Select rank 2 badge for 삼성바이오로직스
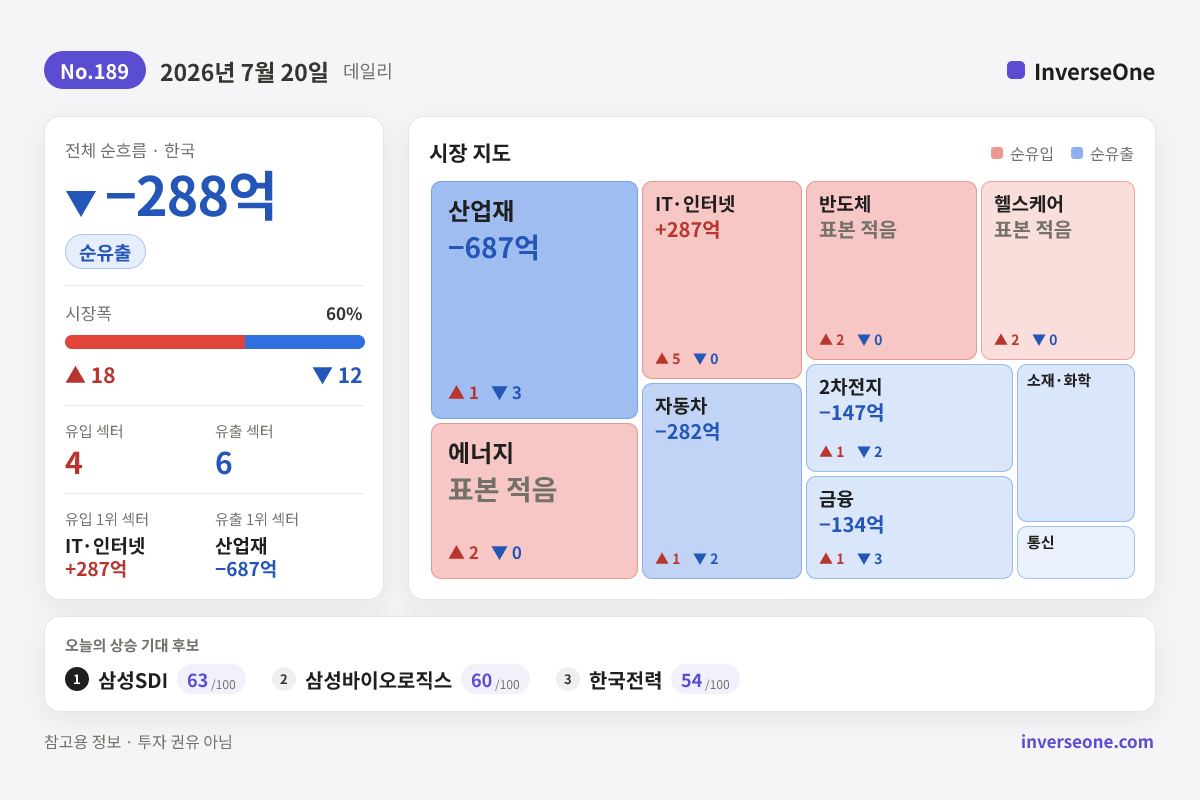1200x800 pixels. click(x=284, y=679)
